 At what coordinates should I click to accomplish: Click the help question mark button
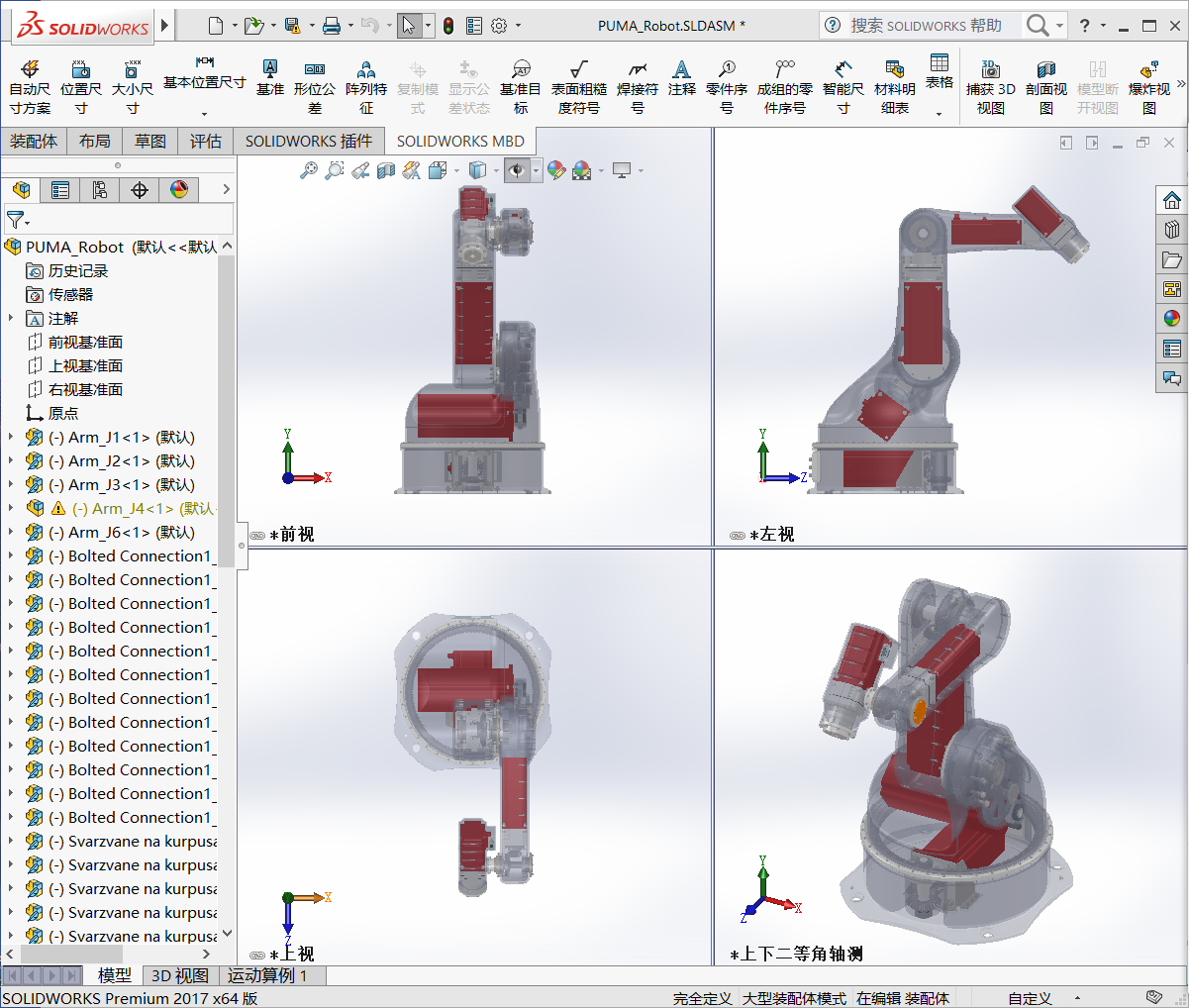point(1085,26)
